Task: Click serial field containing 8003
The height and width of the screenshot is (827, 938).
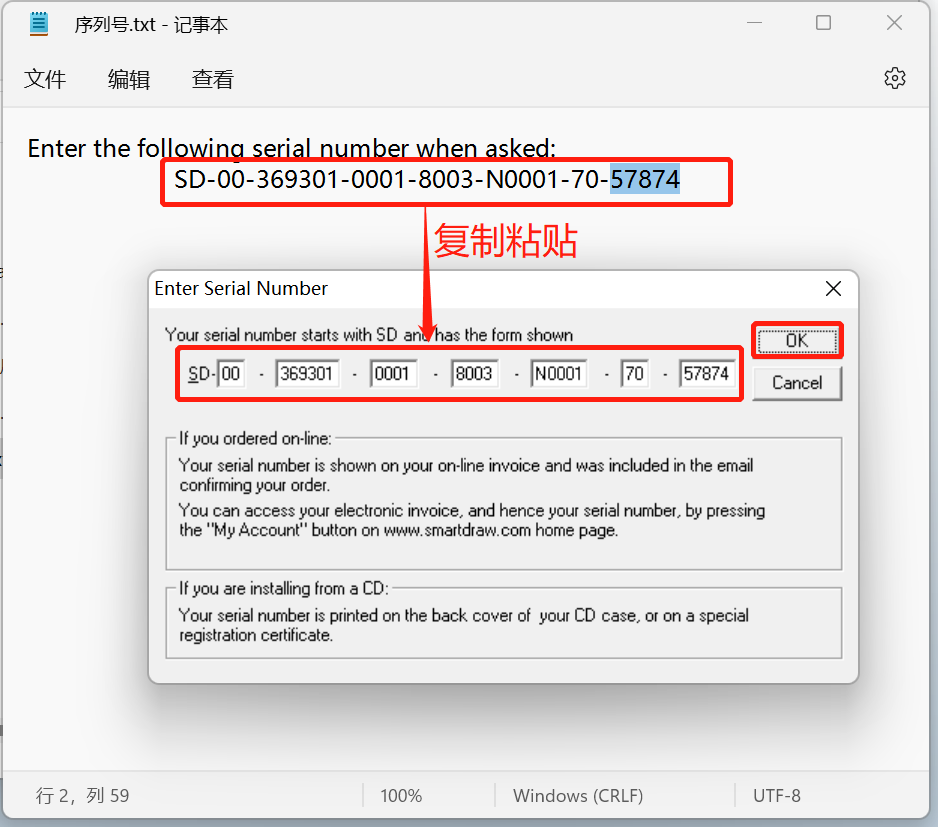Action: (x=474, y=373)
